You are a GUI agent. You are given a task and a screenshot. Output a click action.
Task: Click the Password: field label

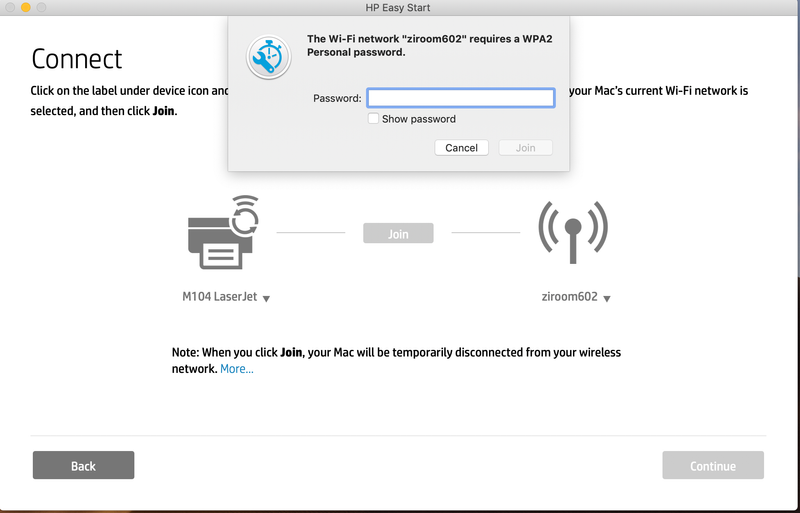[x=337, y=98]
